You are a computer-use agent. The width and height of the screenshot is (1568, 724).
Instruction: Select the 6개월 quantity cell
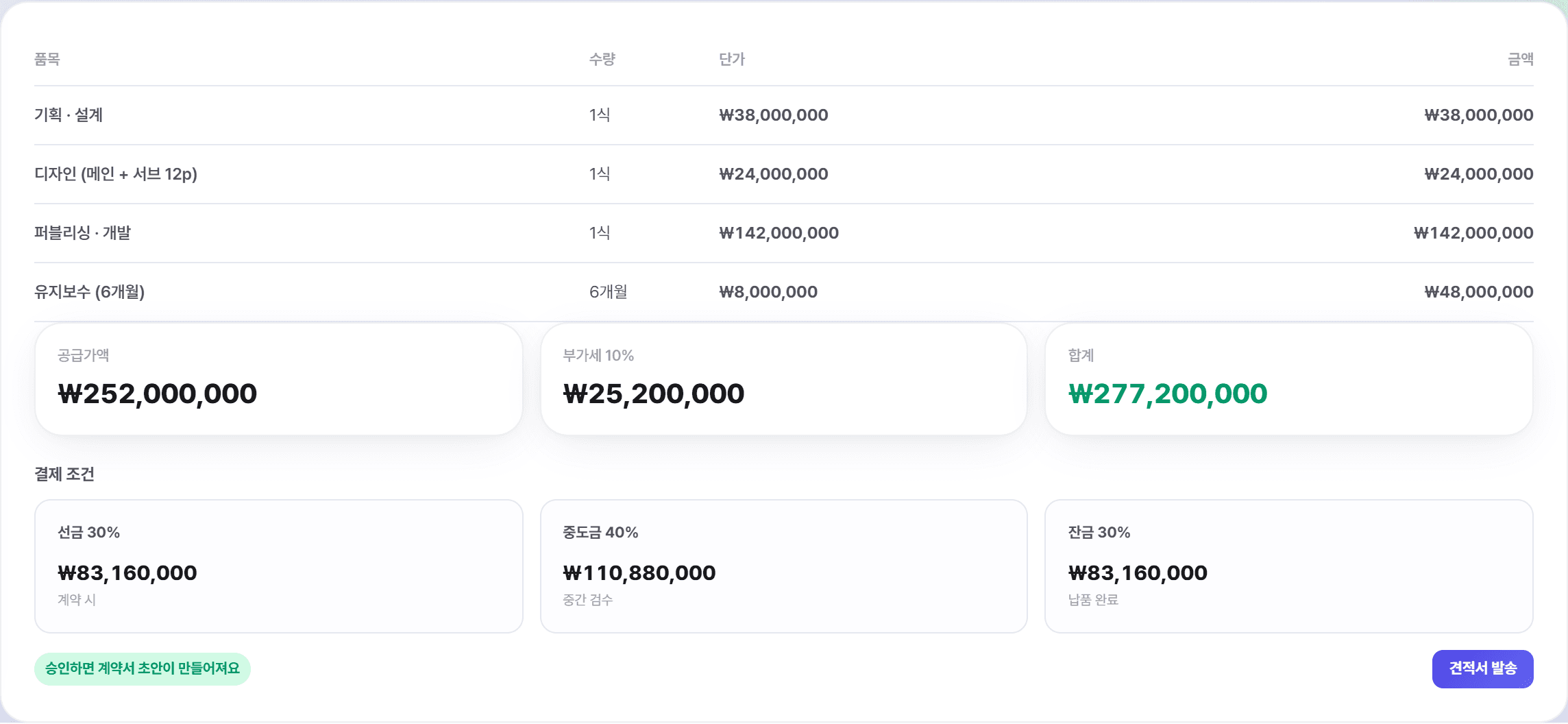[x=609, y=292]
